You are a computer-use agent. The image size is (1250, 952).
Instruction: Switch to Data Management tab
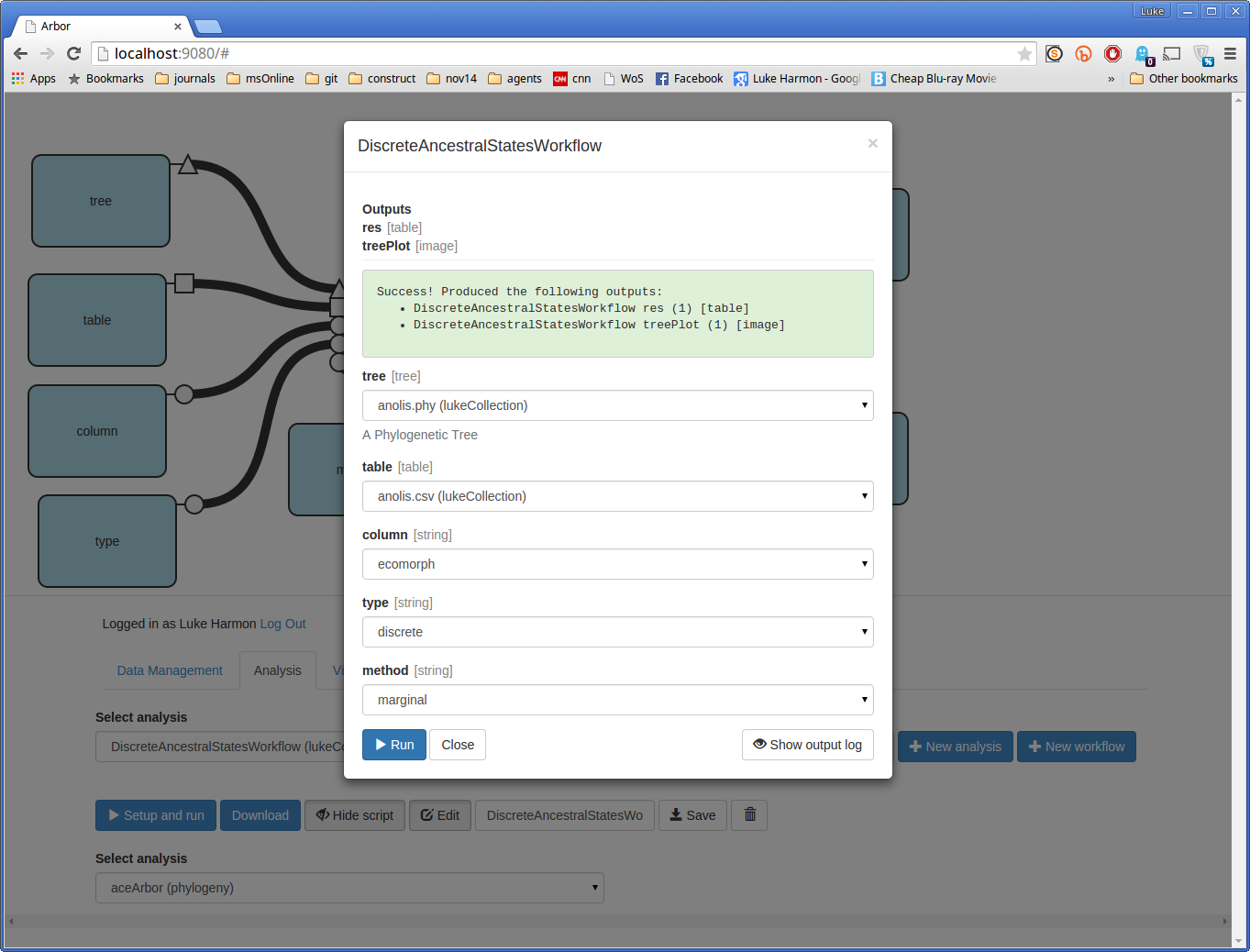[x=170, y=670]
